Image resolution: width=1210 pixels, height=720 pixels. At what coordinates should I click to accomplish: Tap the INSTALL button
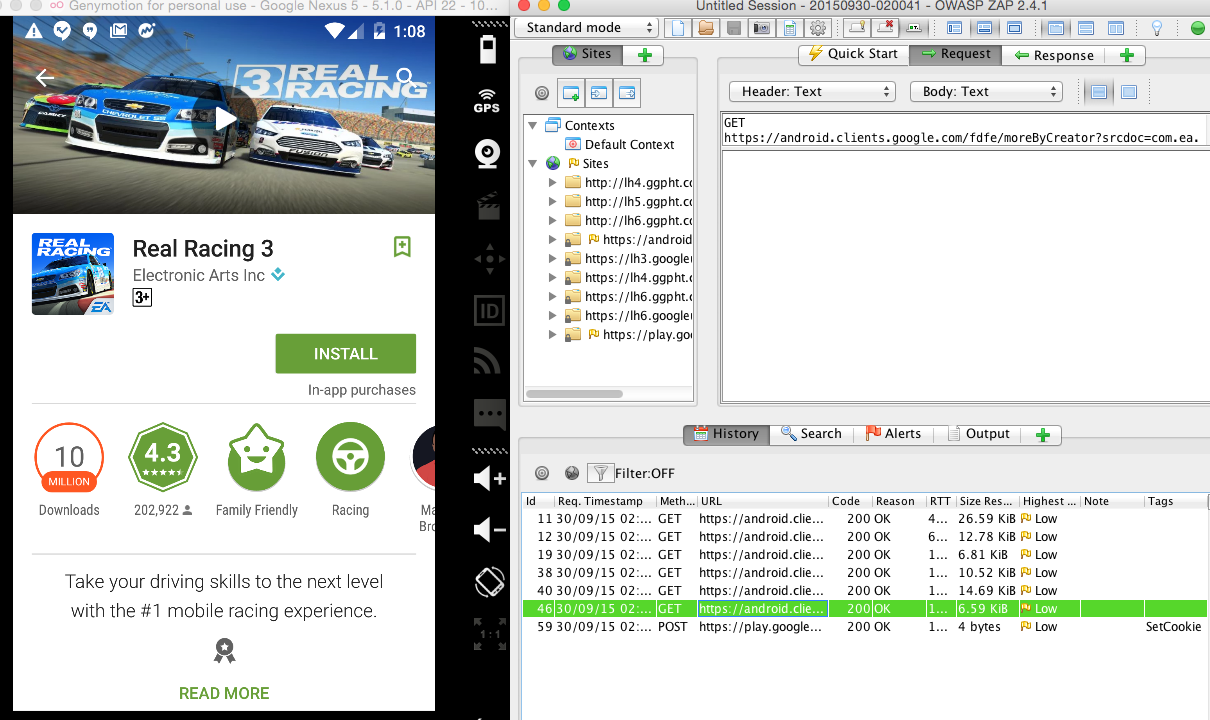coord(346,354)
